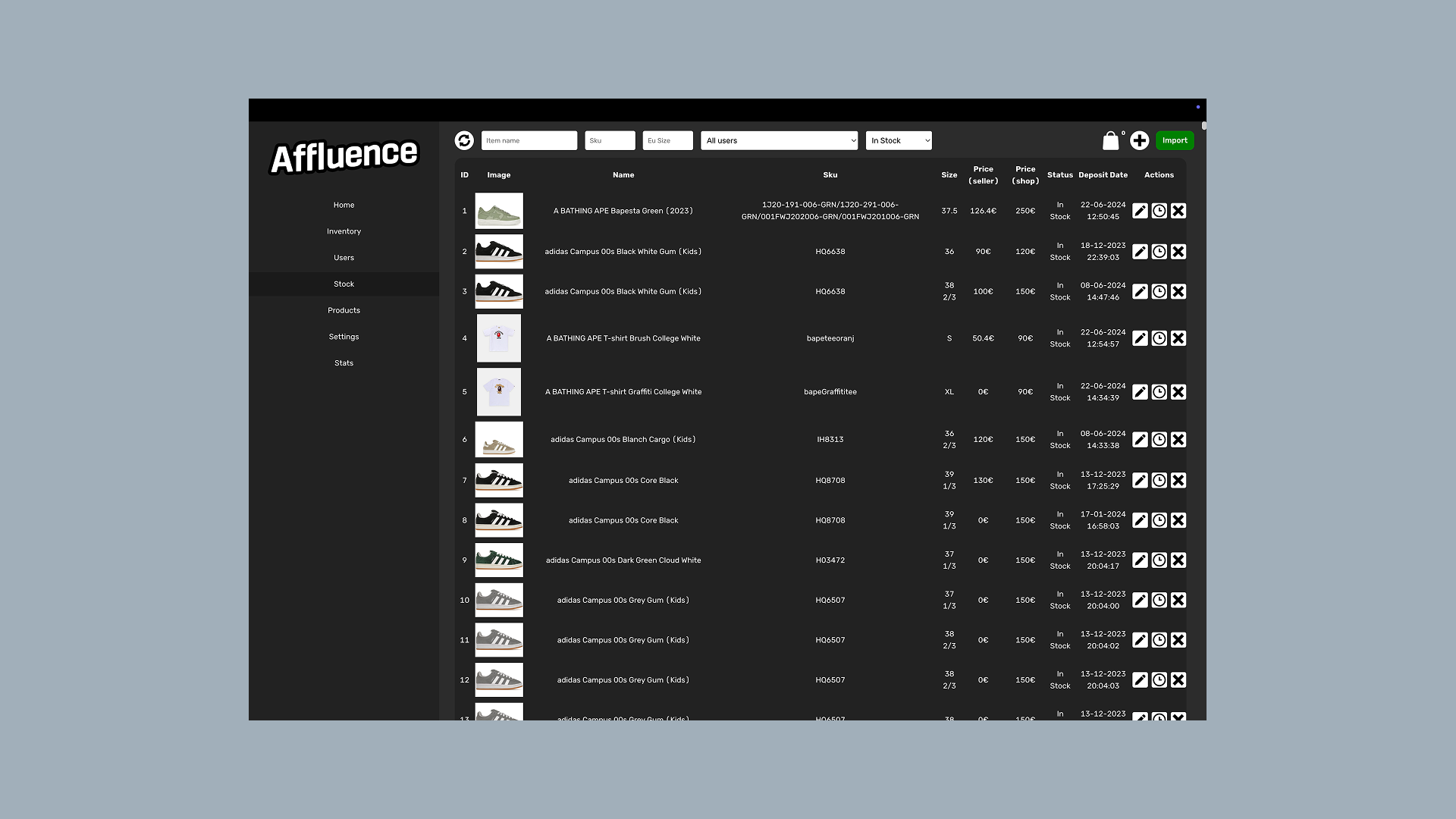Open clock history for row ID 2
This screenshot has width=1456, height=819.
click(x=1159, y=252)
